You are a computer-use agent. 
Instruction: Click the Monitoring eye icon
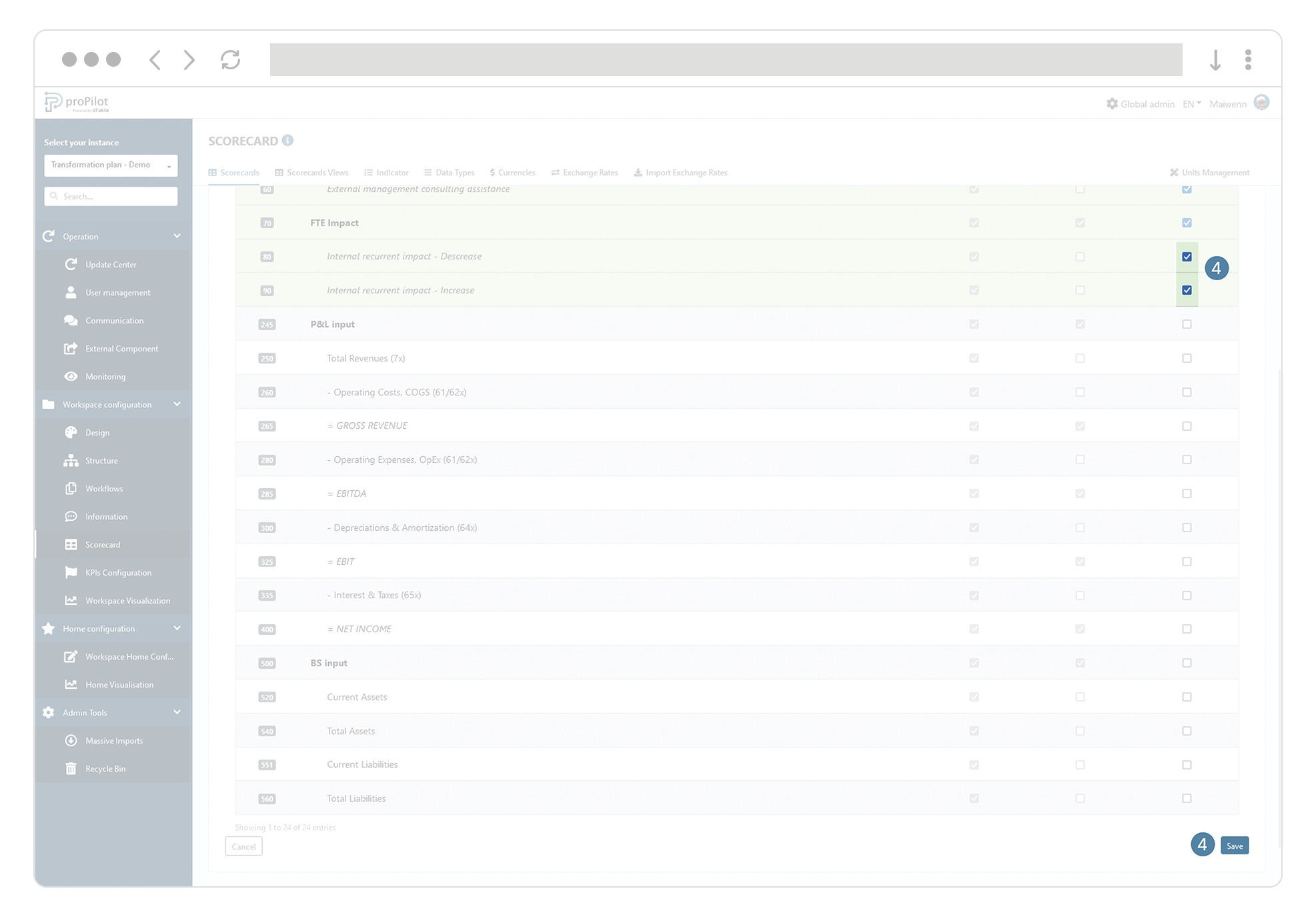point(71,376)
